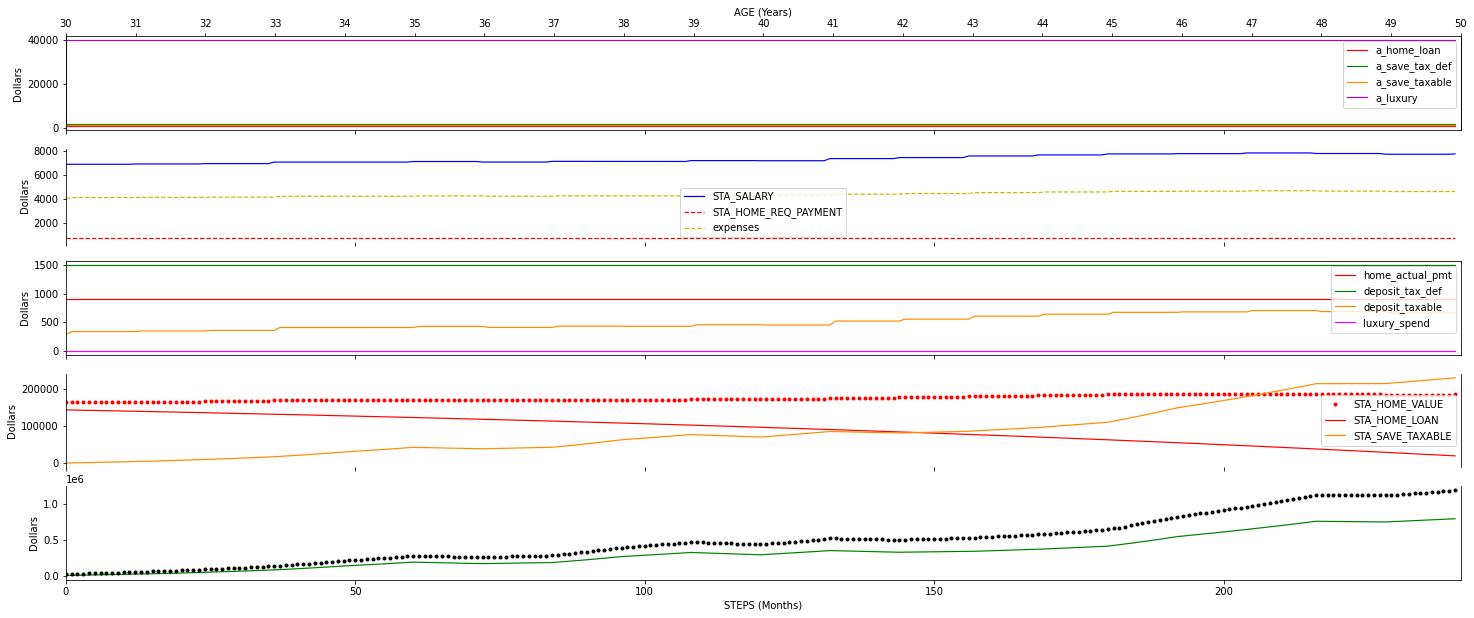
Task: Click the 1500 y-axis tick label
Action: click(x=46, y=265)
